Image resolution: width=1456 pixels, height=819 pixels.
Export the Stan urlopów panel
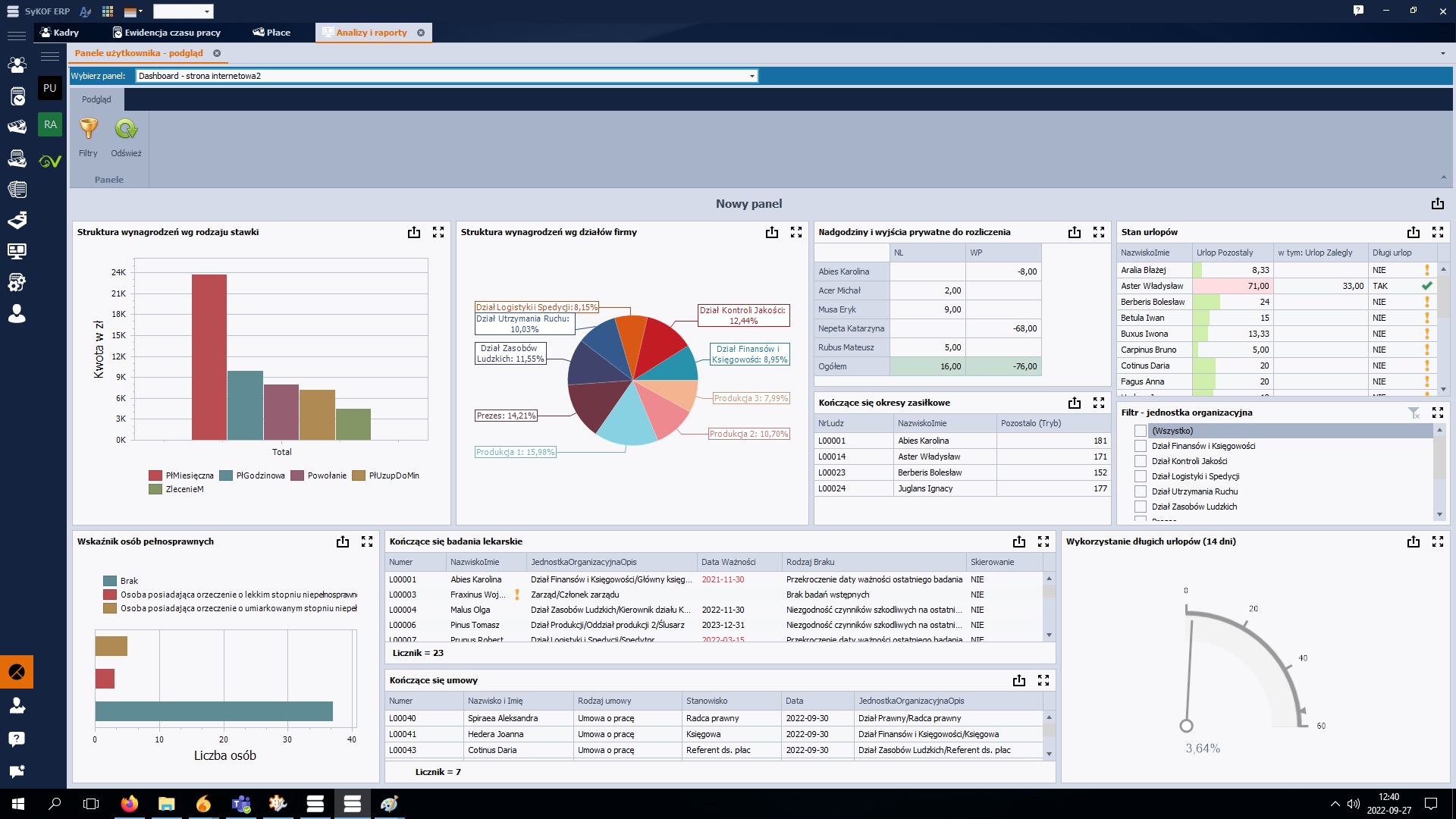(x=1413, y=233)
